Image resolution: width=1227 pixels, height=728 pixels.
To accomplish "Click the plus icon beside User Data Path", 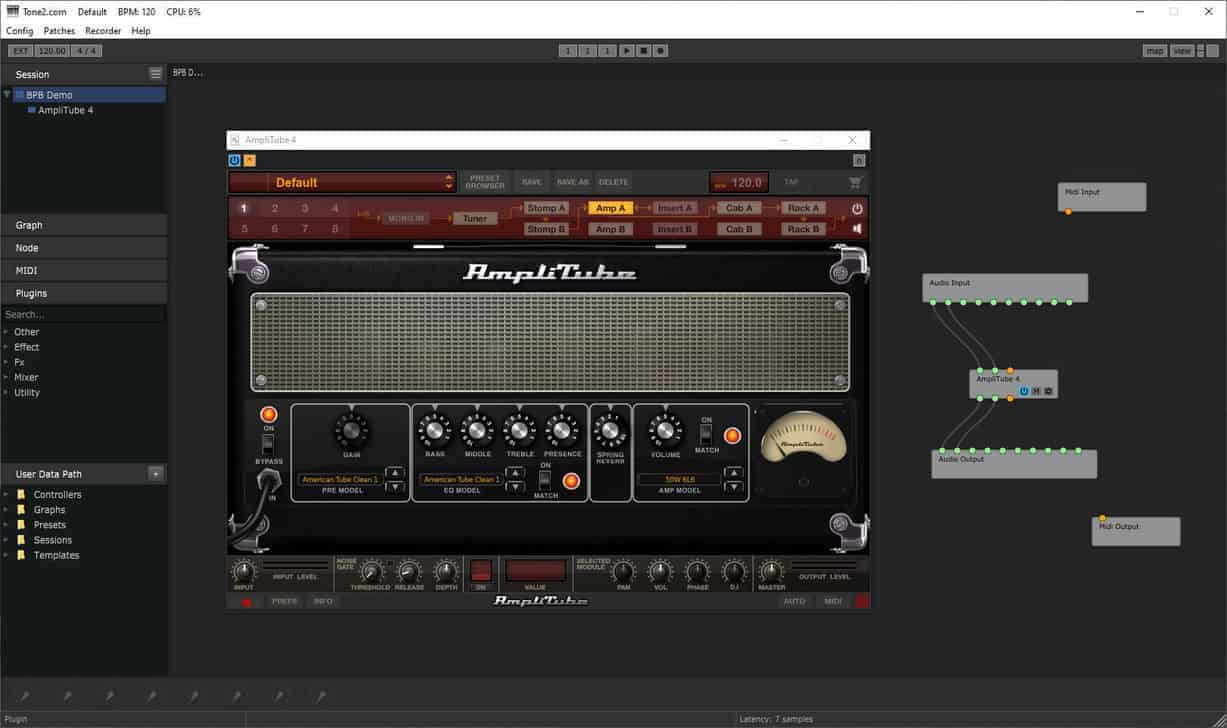I will pyautogui.click(x=155, y=474).
